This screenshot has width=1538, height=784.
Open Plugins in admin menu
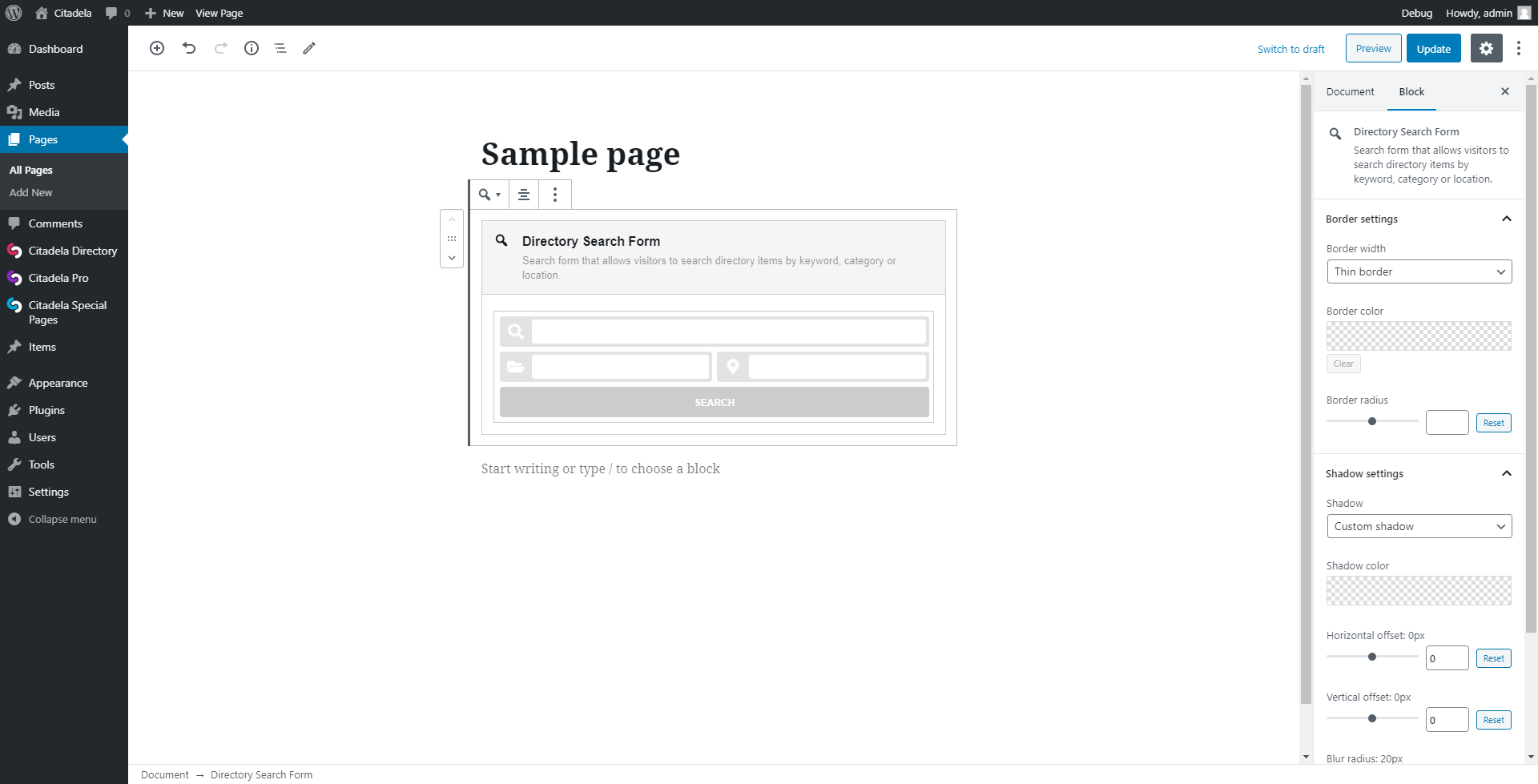(64, 410)
